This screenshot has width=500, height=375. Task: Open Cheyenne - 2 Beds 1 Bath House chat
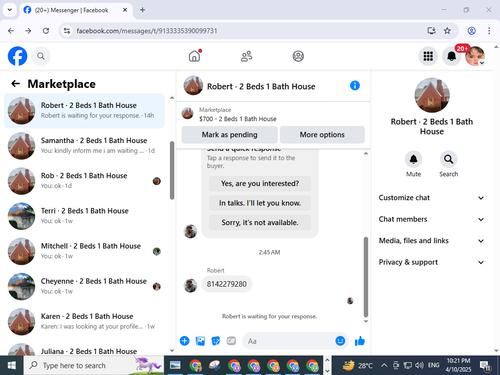(84, 286)
